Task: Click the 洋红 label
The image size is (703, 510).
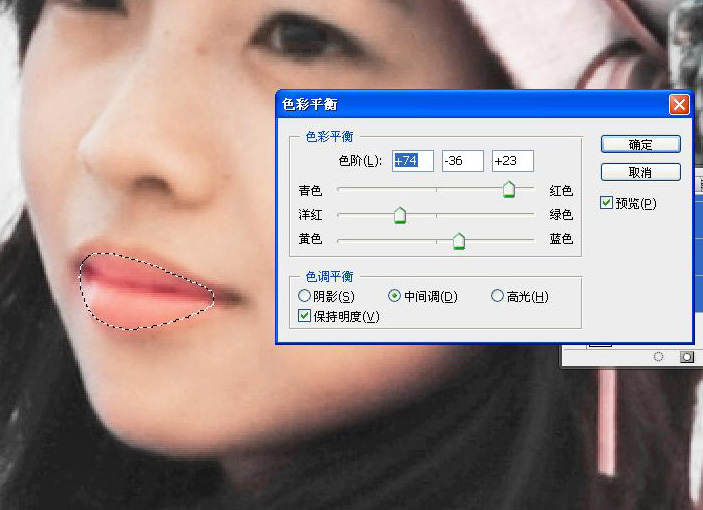Action: click(310, 215)
